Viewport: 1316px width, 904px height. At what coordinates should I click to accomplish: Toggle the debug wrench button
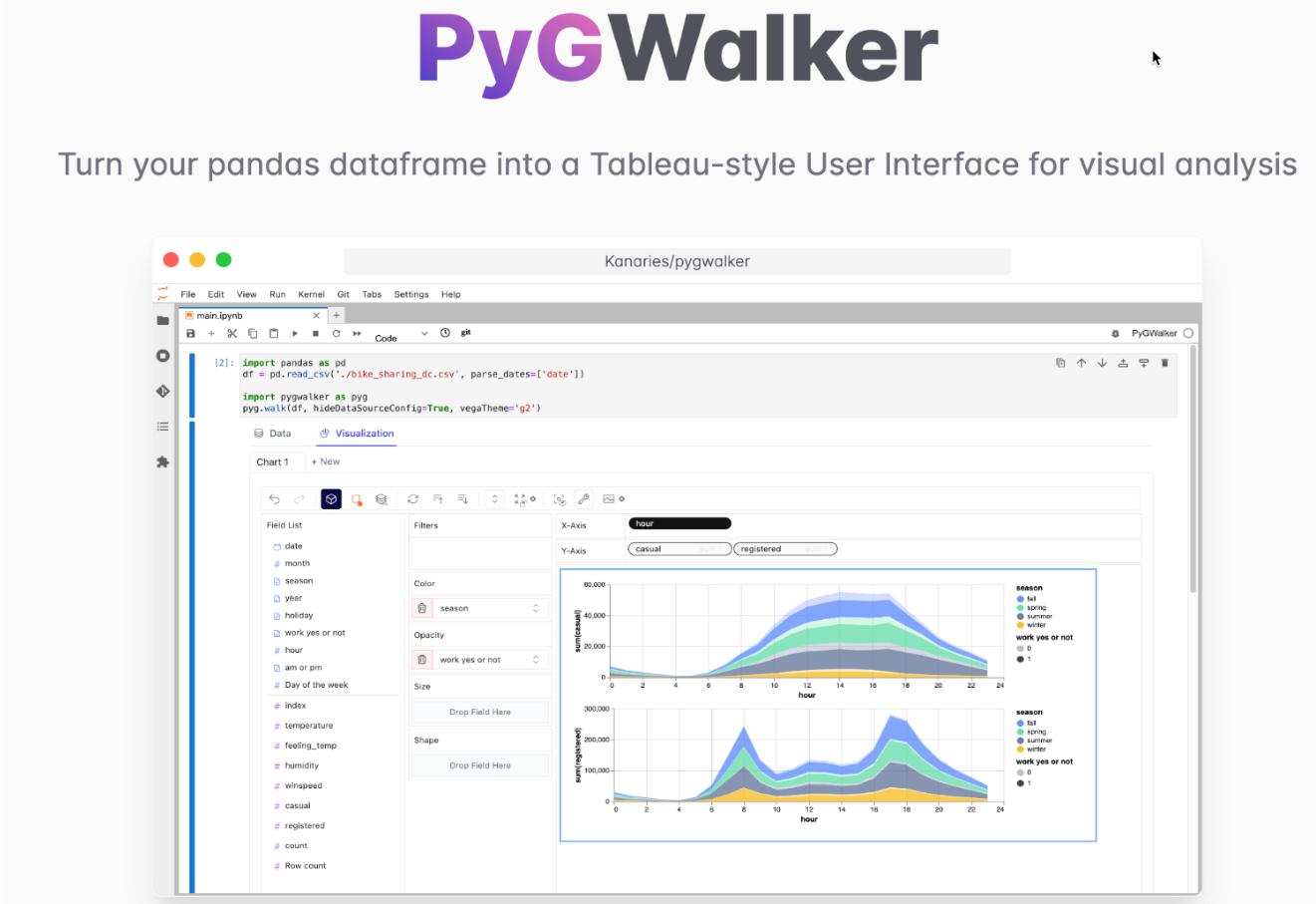584,499
